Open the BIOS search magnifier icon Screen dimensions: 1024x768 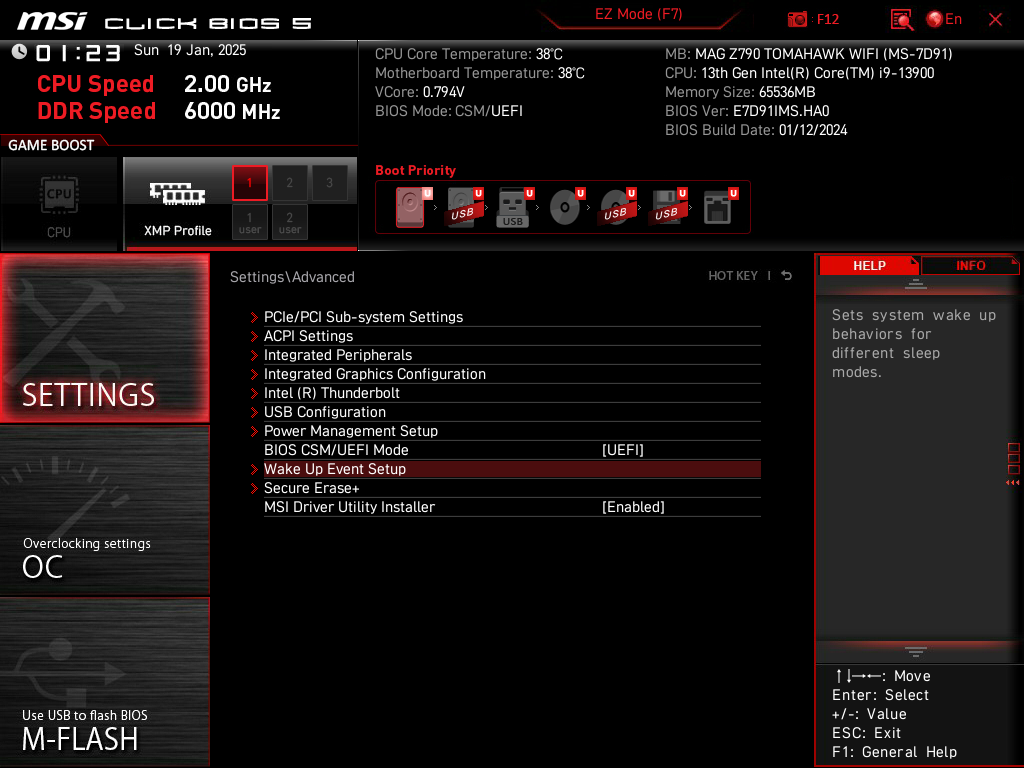point(901,20)
